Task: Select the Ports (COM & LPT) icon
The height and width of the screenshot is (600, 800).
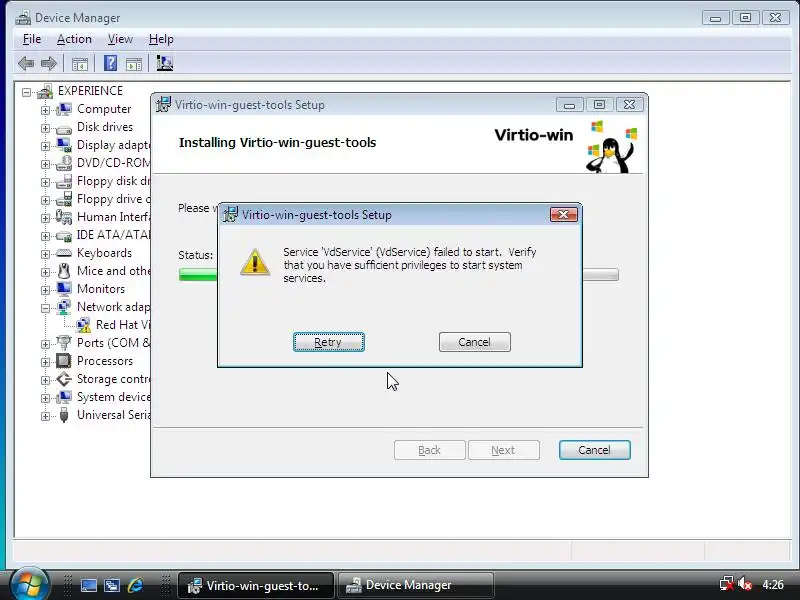Action: coord(64,342)
